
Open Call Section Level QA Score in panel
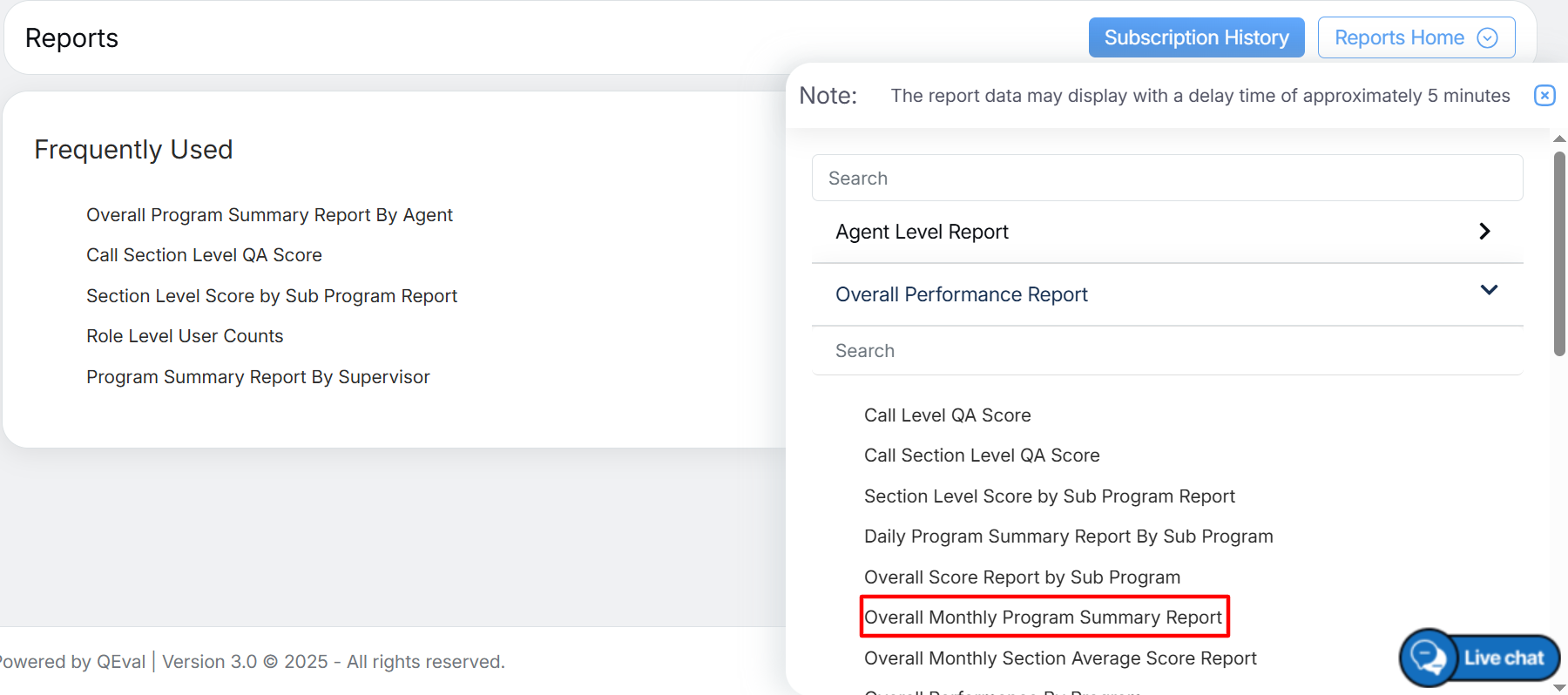coord(981,455)
